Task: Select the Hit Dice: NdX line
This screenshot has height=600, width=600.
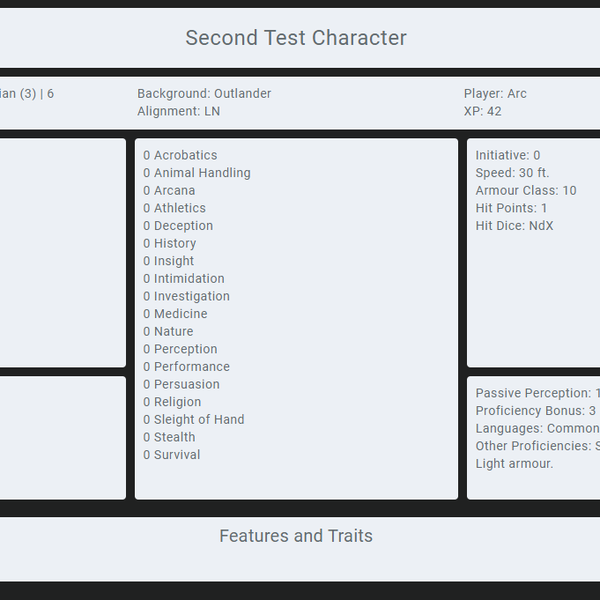Action: [514, 226]
